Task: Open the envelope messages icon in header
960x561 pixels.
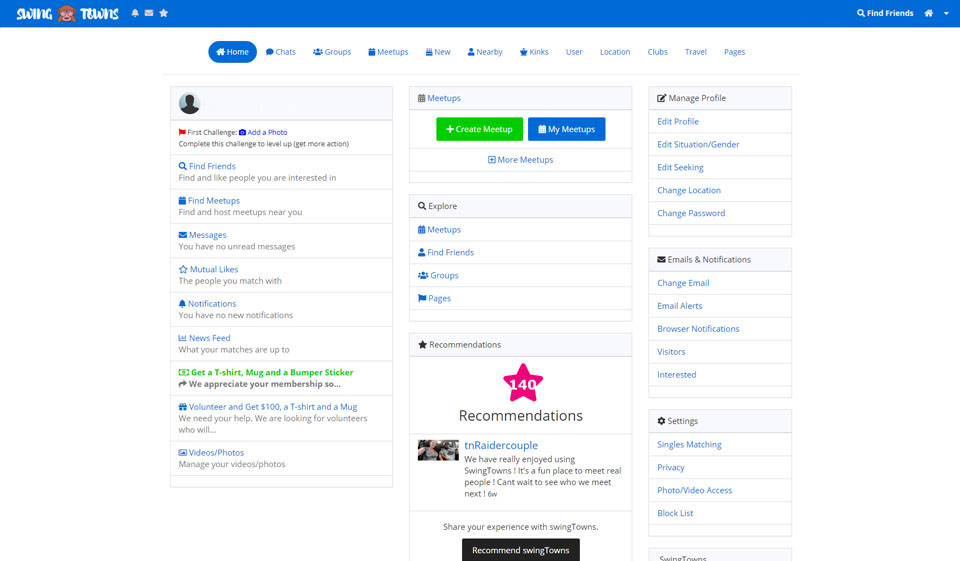Action: coord(149,13)
